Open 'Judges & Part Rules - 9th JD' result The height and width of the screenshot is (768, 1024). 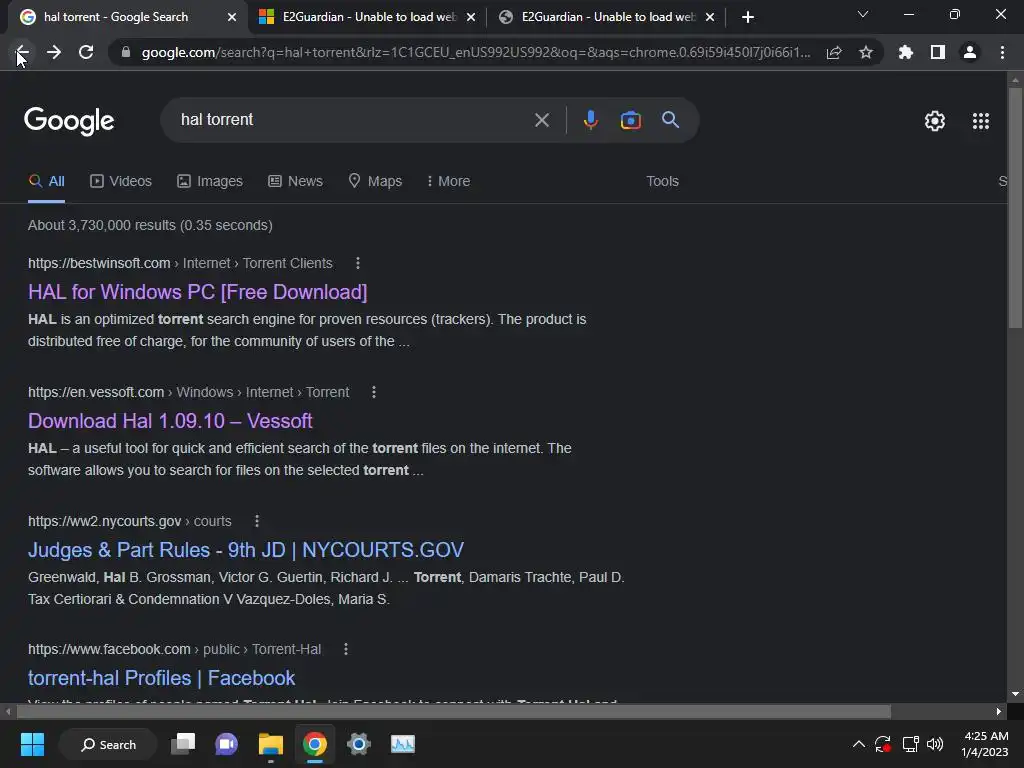(246, 550)
